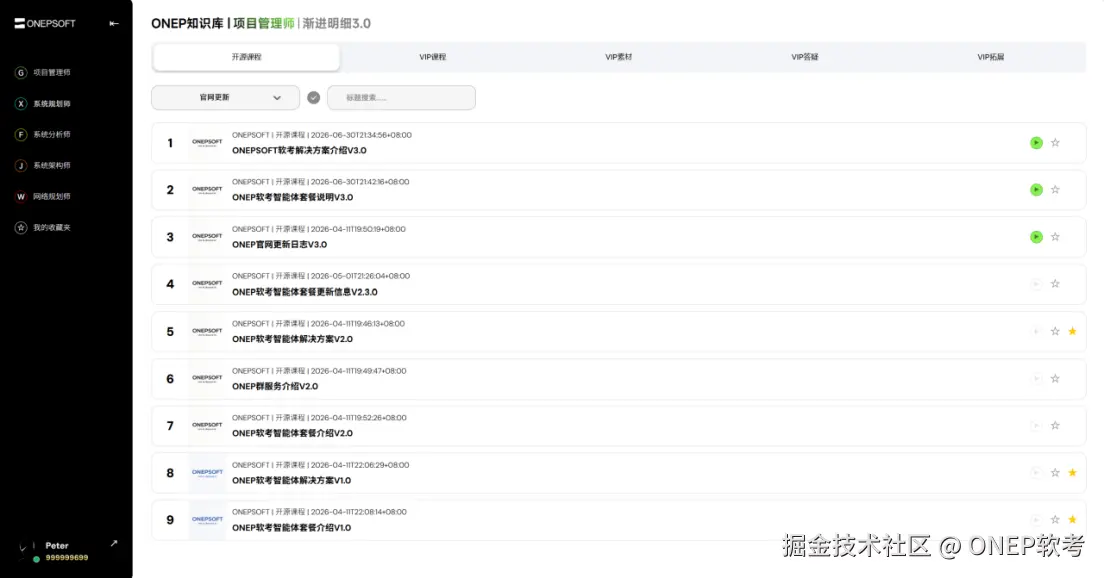The height and width of the screenshot is (578, 1104).
Task: Open thumbnail of row 1 ONEPSOFT软考解决方案介绍V3.0
Action: [x=207, y=143]
